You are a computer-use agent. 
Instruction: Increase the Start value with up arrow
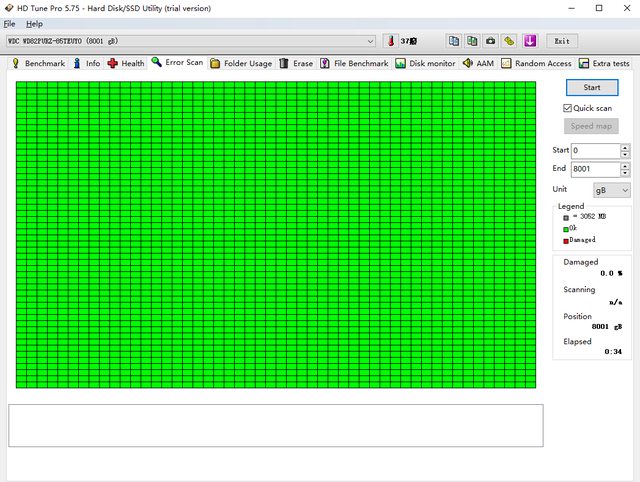coord(625,147)
